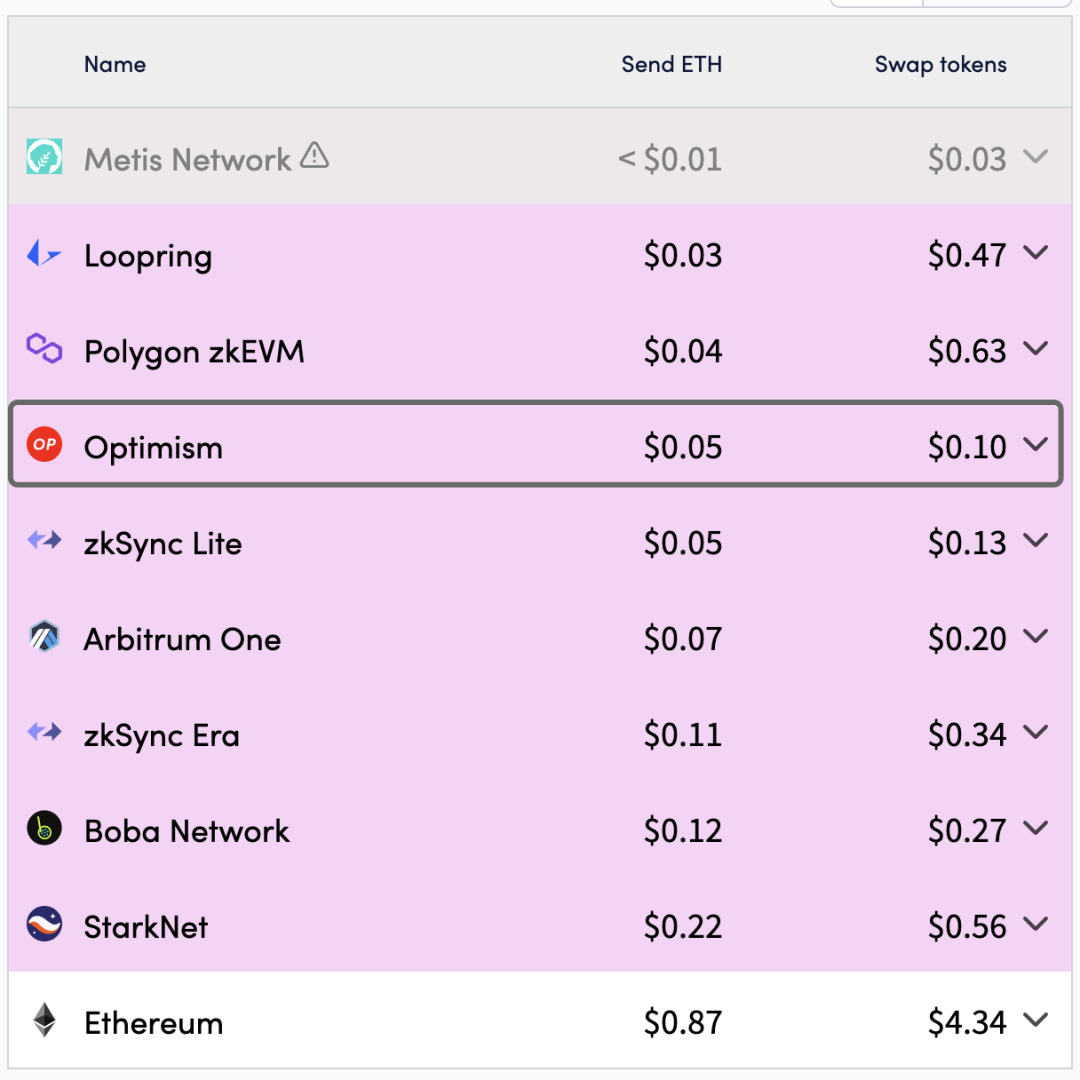Select the Loopring network icon
The image size is (1080, 1080).
43,253
